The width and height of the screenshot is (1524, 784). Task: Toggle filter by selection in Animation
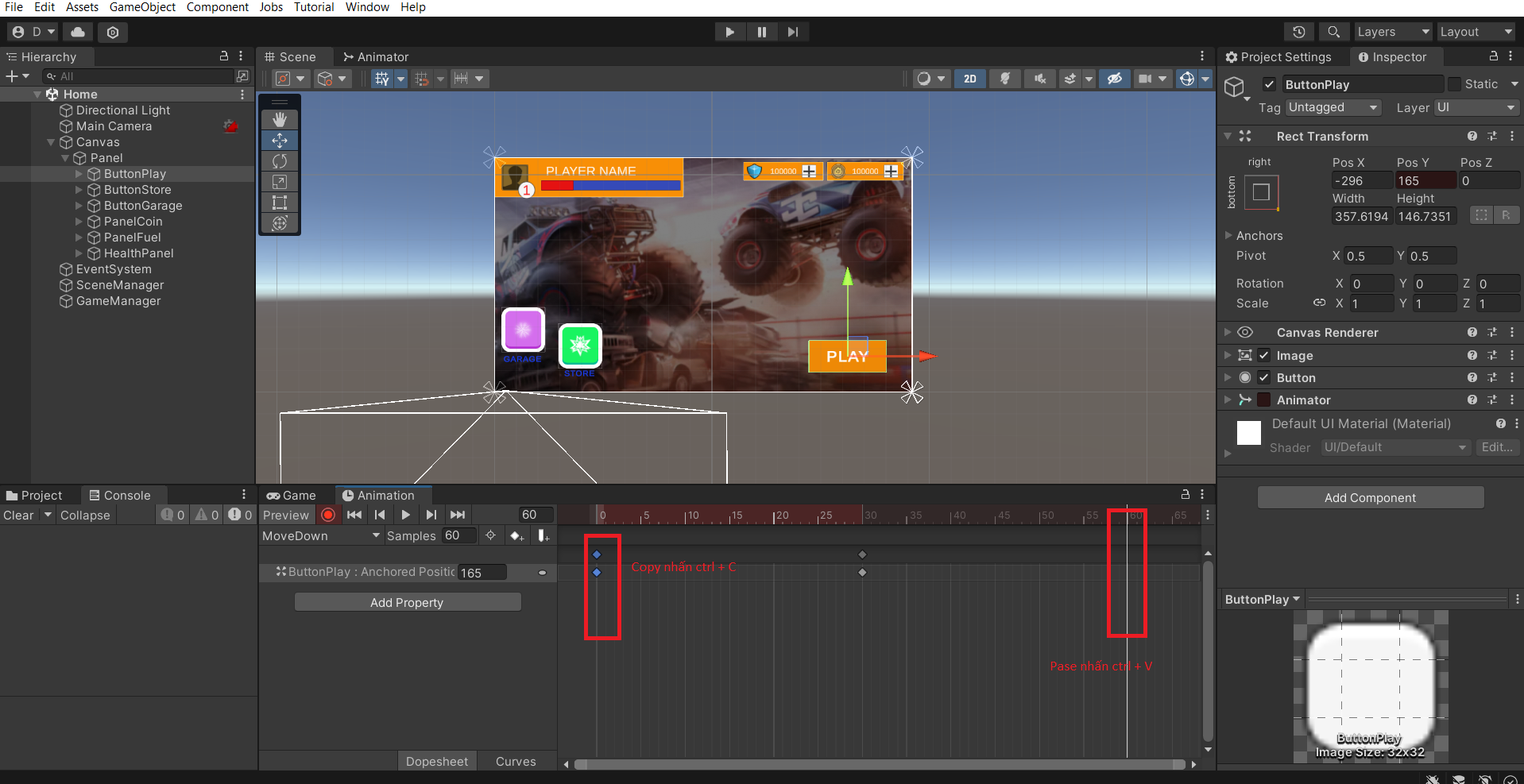(x=490, y=535)
